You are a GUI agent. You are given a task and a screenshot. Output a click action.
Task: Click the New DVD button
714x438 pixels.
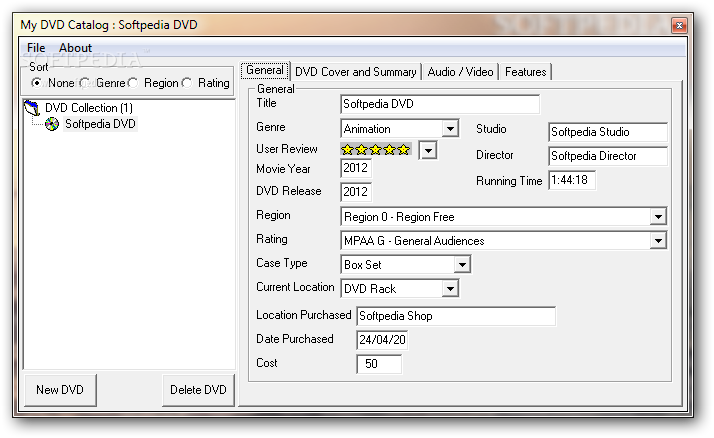[x=60, y=390]
